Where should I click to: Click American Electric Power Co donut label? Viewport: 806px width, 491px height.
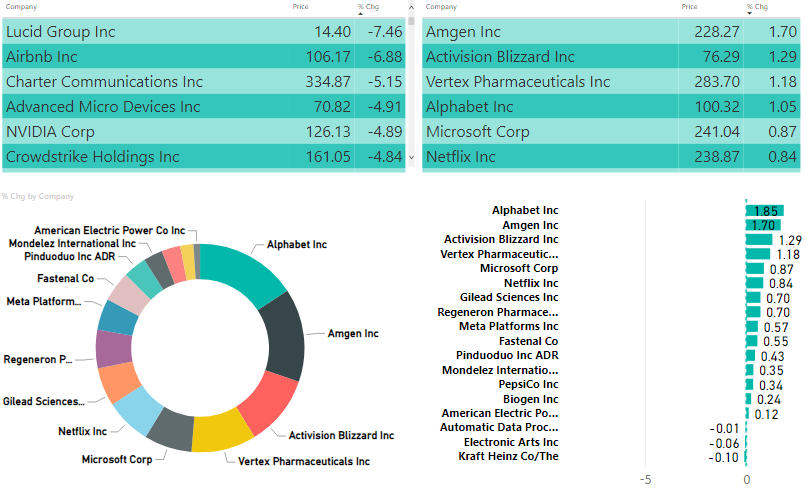click(x=109, y=230)
